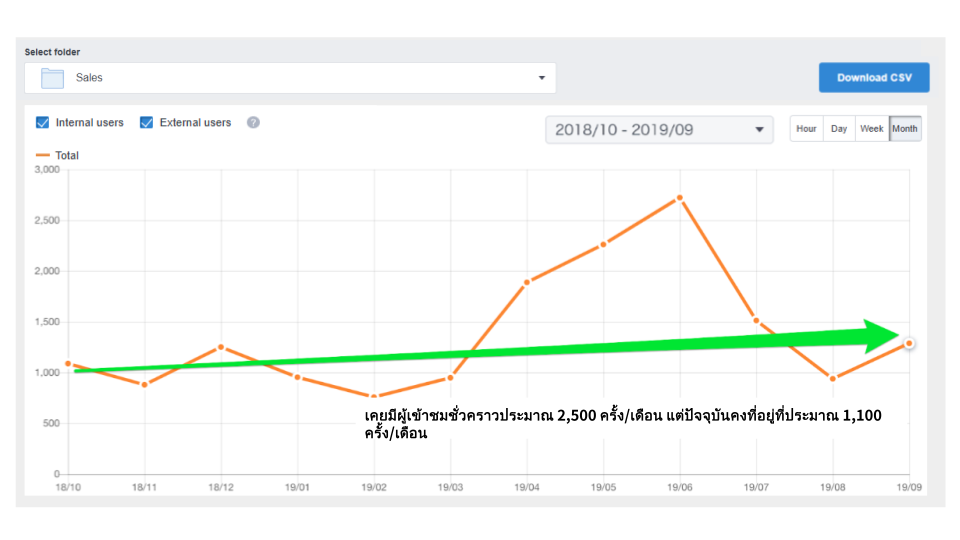Click the help question mark icon
The height and width of the screenshot is (540, 960).
click(x=253, y=123)
